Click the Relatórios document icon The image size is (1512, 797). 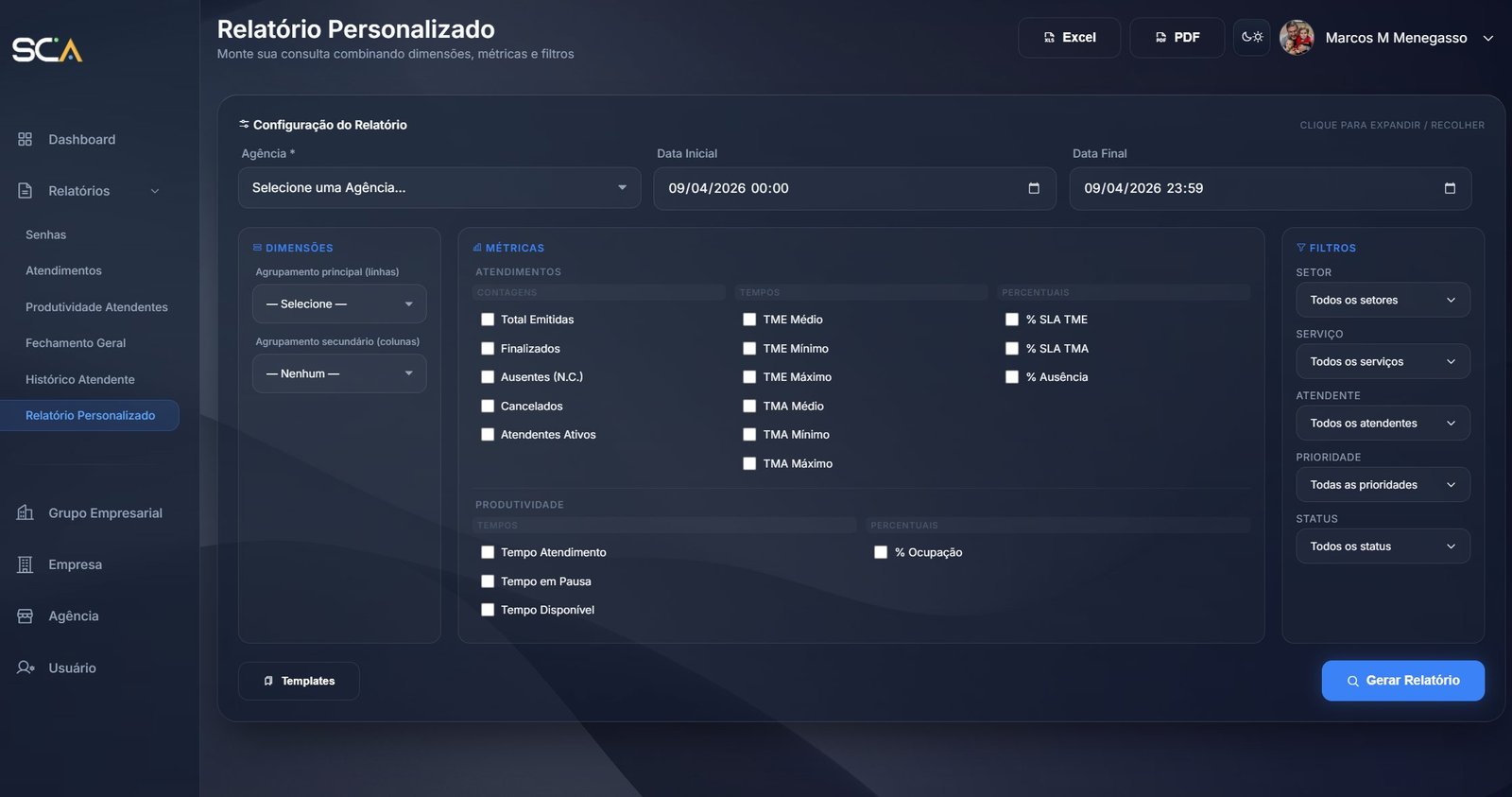26,191
